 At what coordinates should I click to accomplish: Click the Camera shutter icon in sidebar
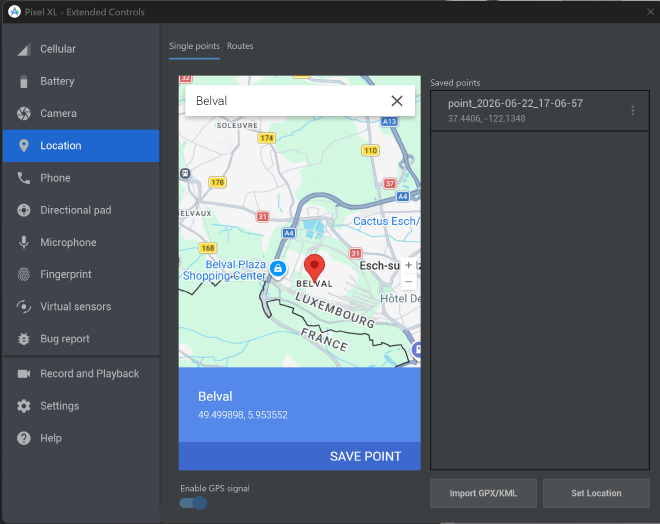pos(24,113)
